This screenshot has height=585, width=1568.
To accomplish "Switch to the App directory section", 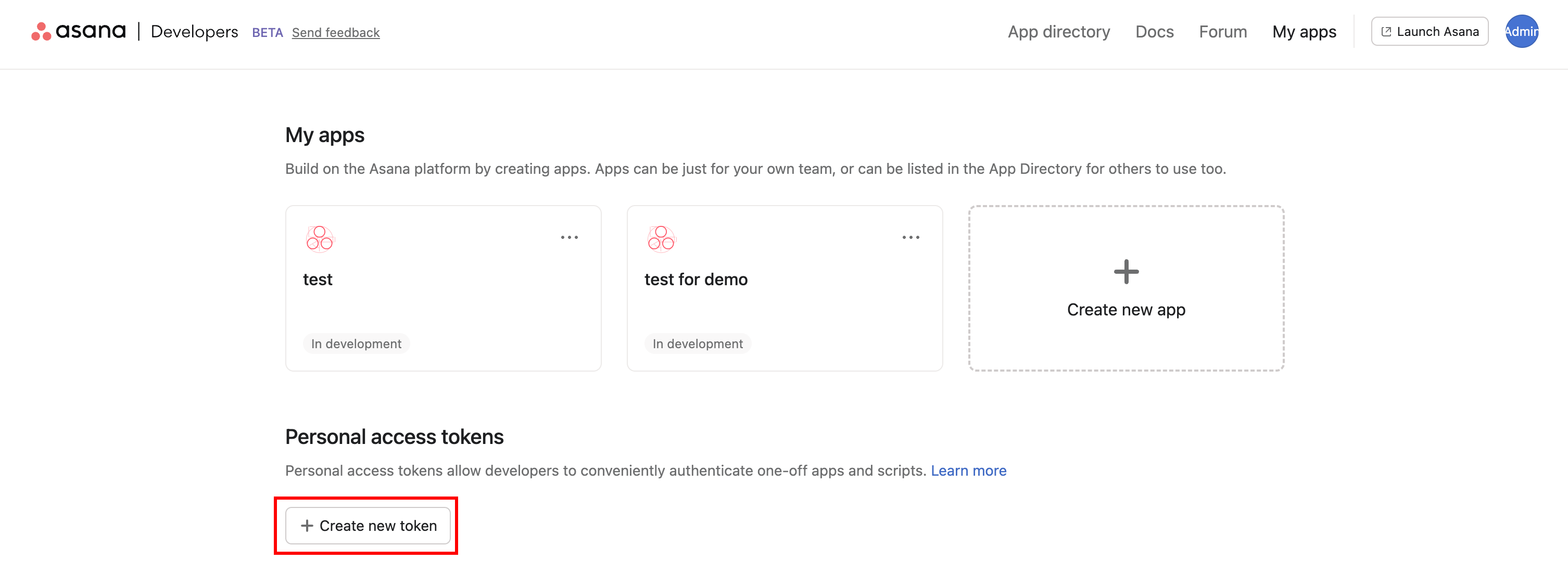I will click(x=1058, y=31).
